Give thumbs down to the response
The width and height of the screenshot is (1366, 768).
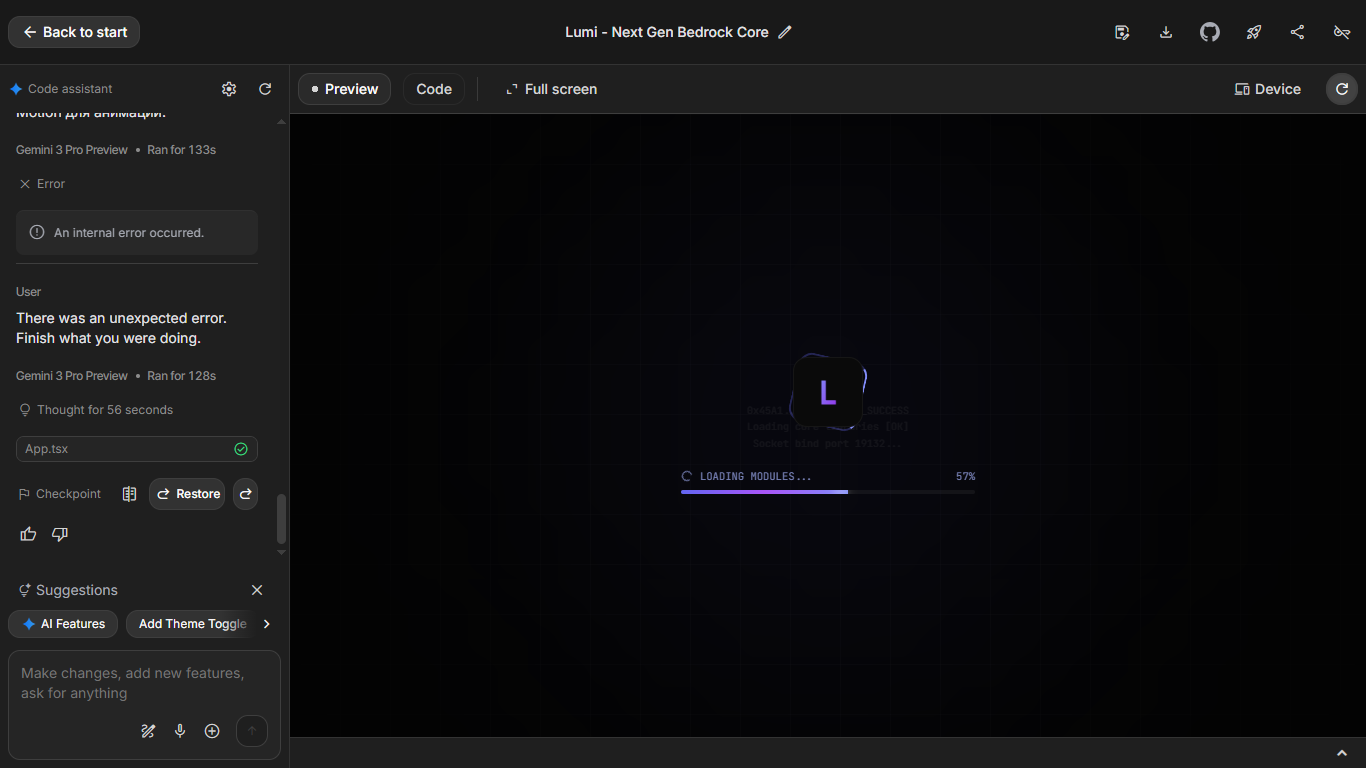[x=60, y=534]
